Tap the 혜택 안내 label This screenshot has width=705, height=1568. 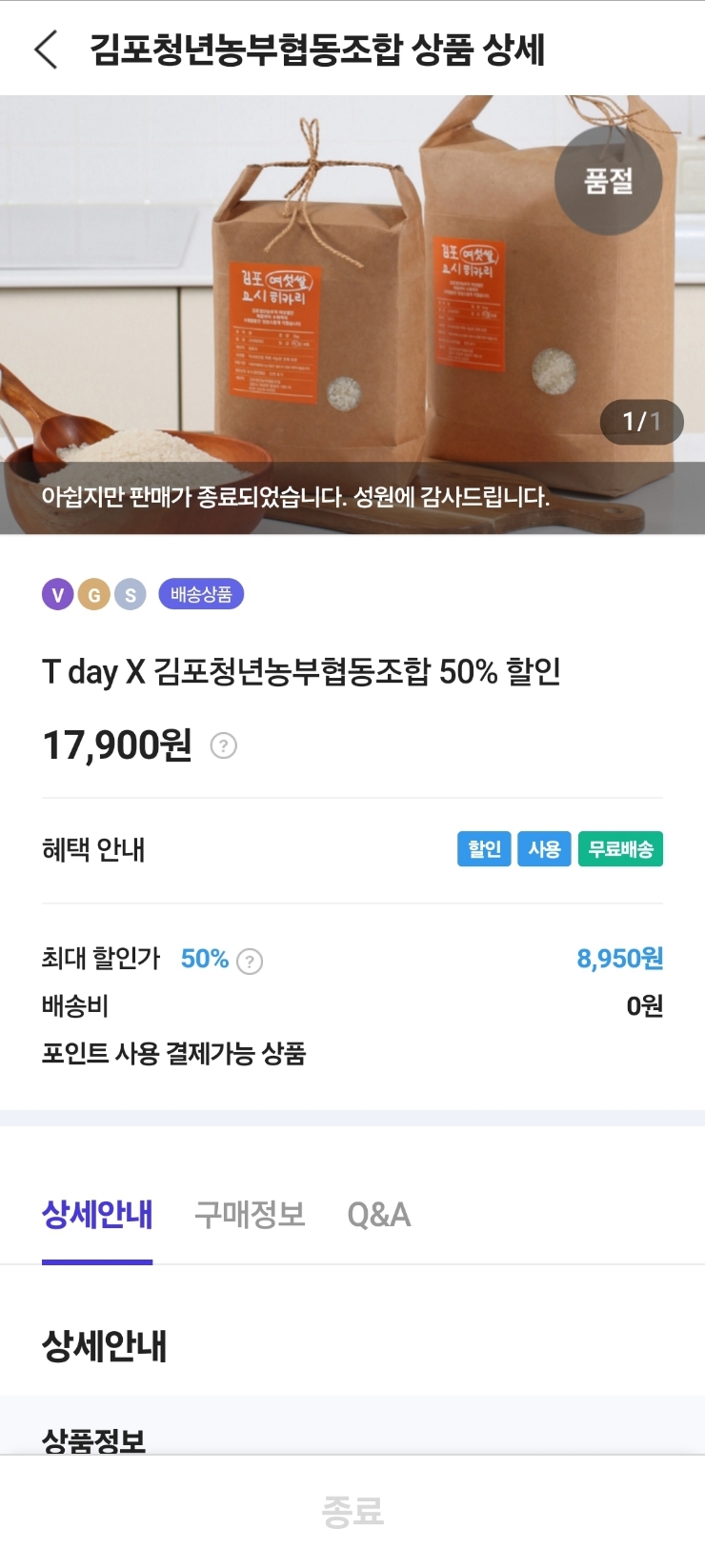(x=93, y=849)
